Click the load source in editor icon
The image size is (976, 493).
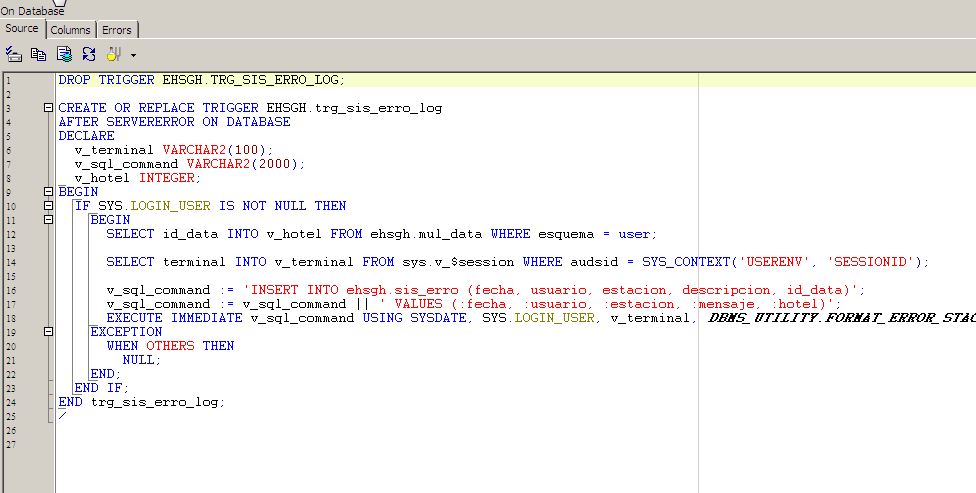pyautogui.click(x=64, y=54)
